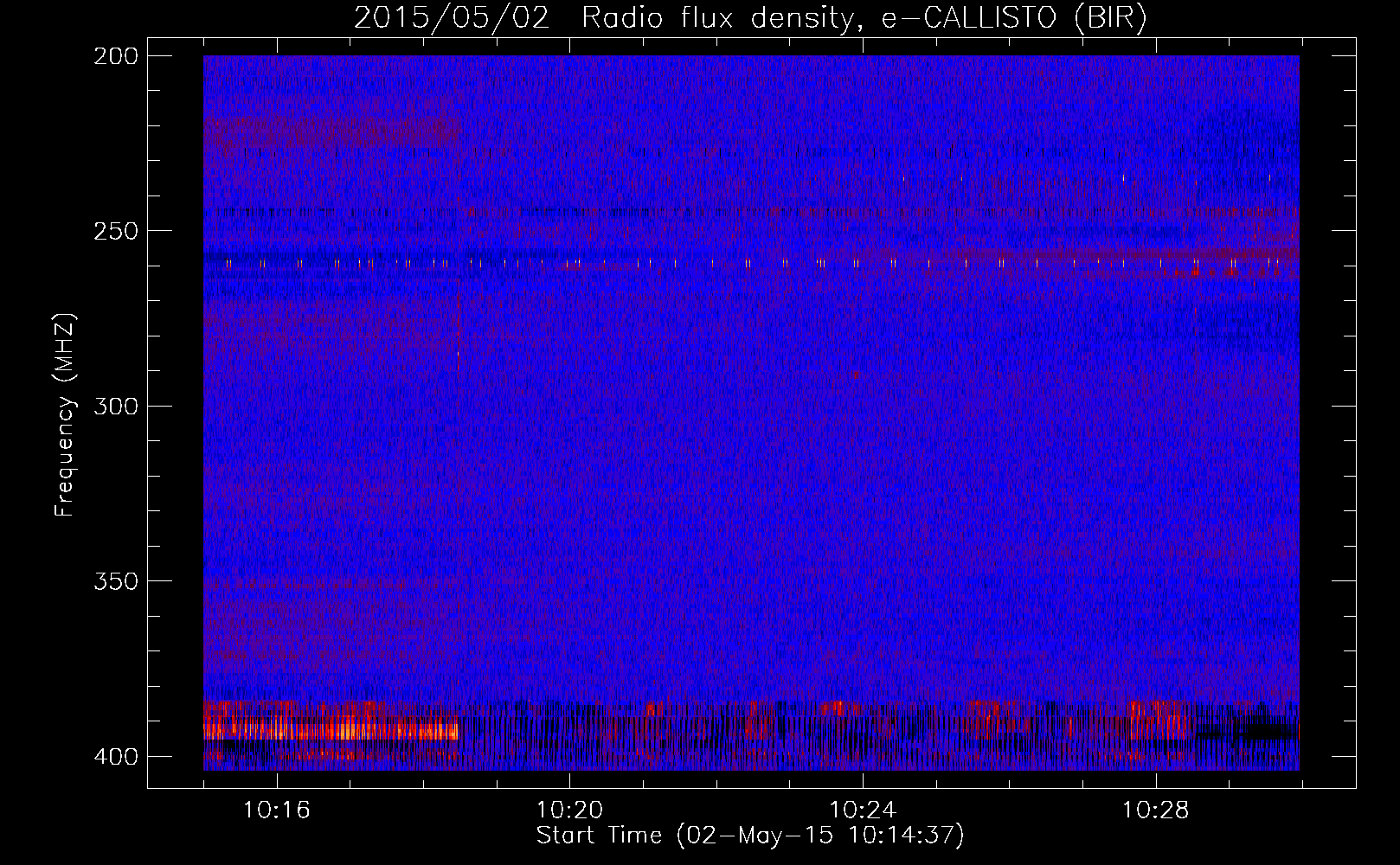Click the 400 frequency tick label
The height and width of the screenshot is (865, 1400).
pyautogui.click(x=116, y=757)
